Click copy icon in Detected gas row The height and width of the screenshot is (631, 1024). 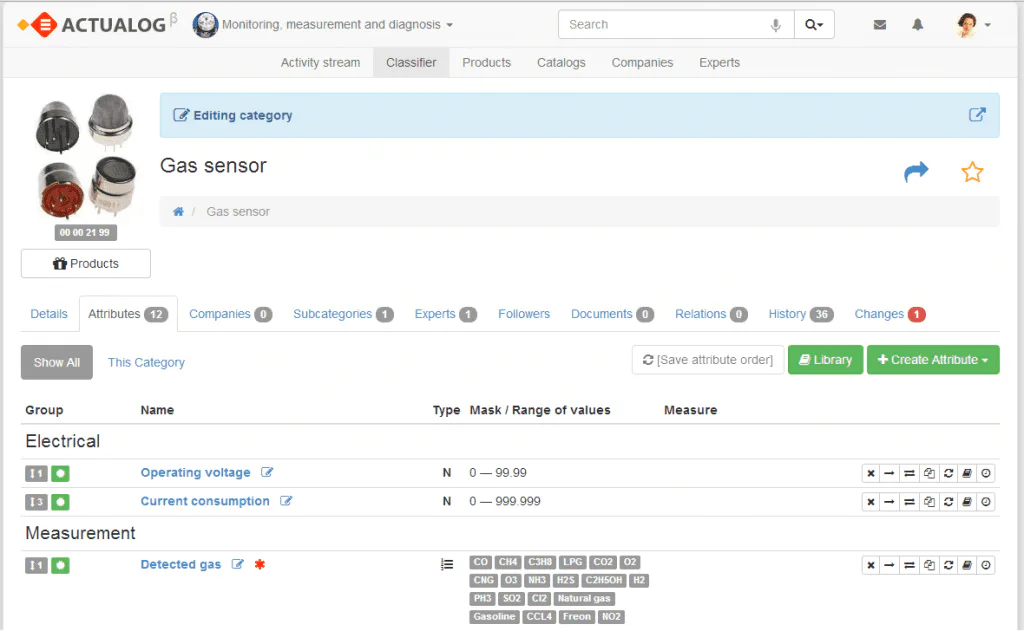pos(929,566)
